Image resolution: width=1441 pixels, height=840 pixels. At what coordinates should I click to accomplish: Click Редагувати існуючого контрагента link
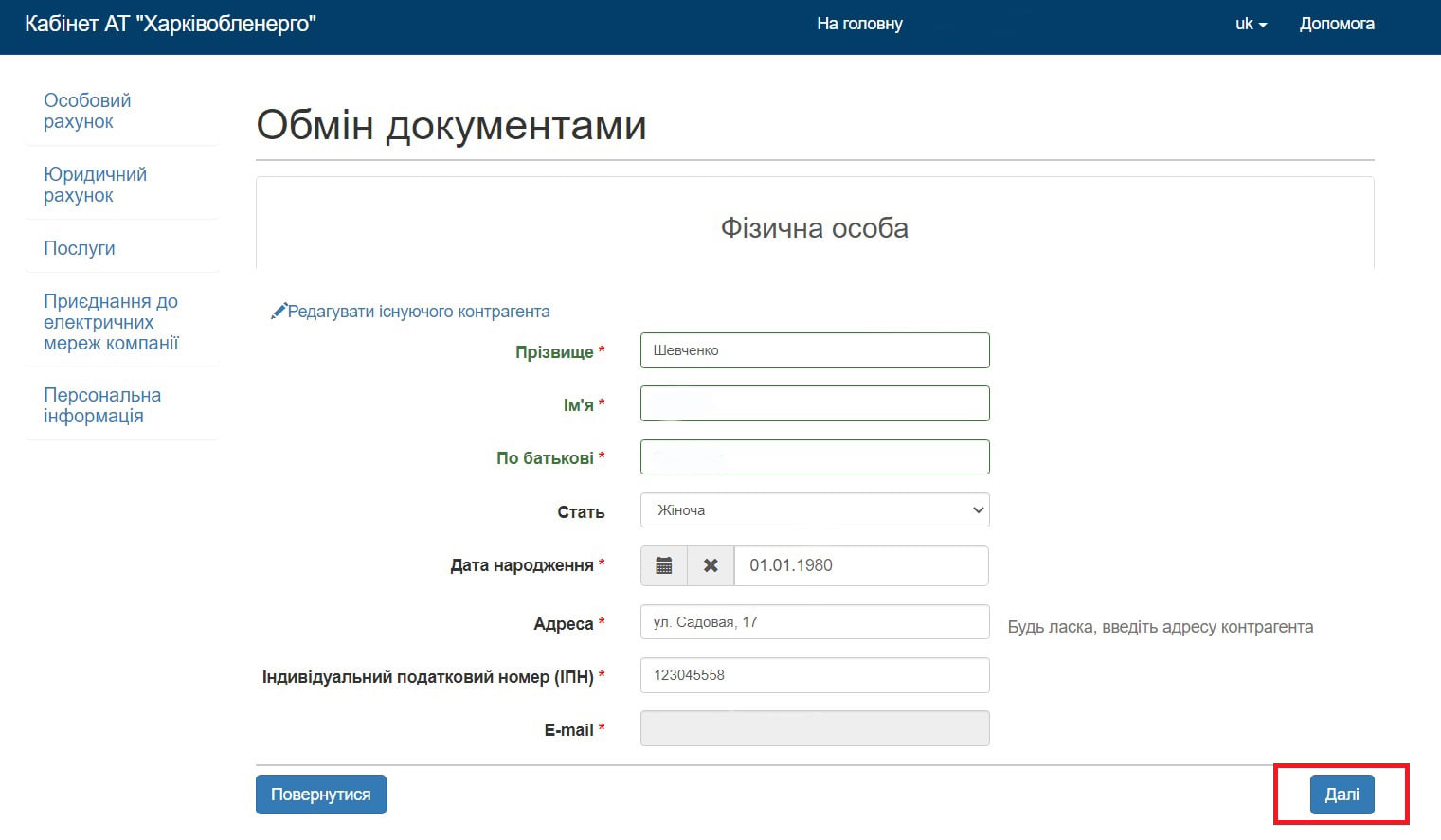[419, 312]
